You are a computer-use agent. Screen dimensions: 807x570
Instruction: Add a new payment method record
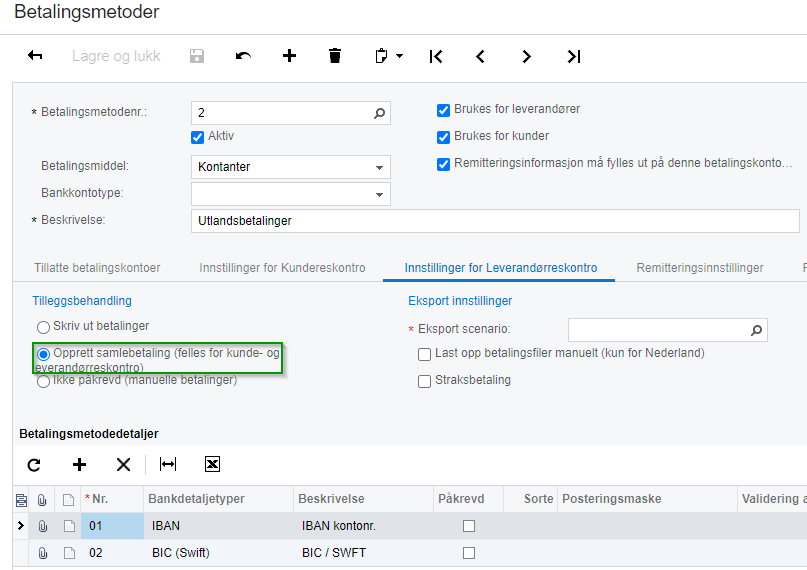(x=289, y=56)
